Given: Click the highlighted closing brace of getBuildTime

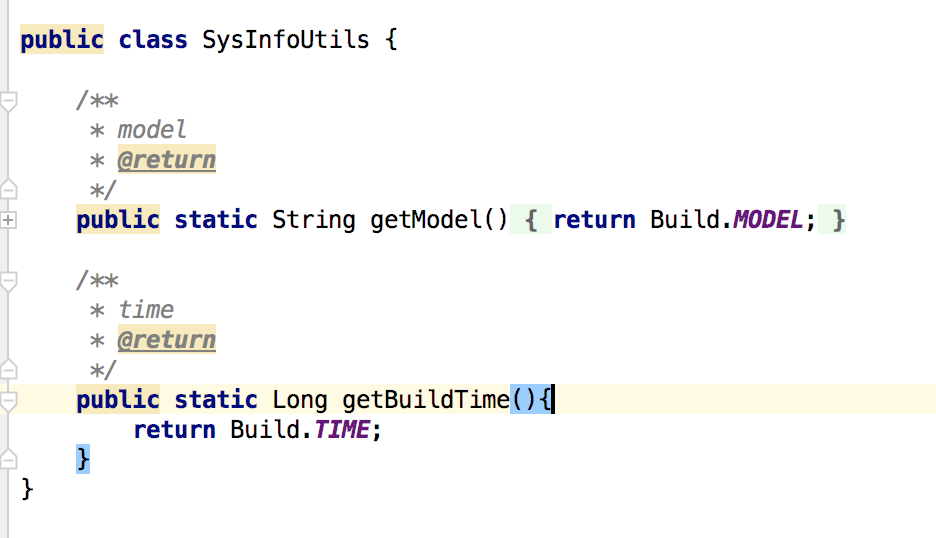Looking at the screenshot, I should pyautogui.click(x=83, y=459).
